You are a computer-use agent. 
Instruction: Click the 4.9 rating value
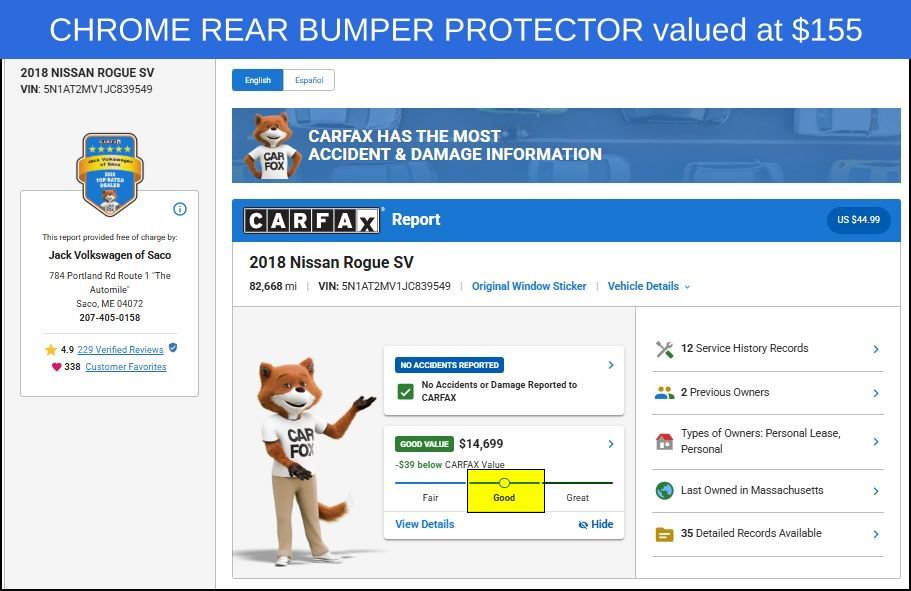tap(67, 350)
